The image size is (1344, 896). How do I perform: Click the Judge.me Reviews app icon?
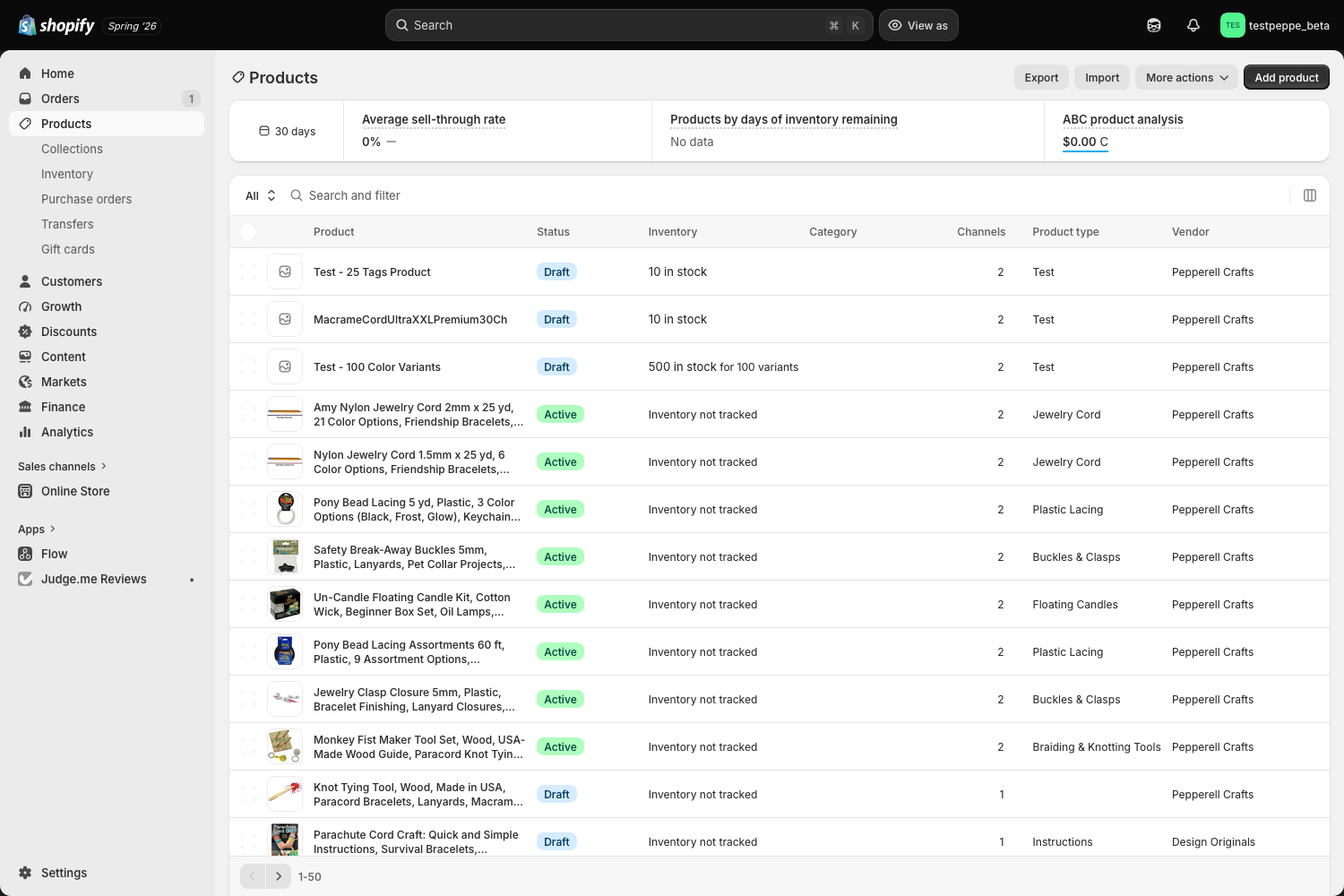(25, 579)
